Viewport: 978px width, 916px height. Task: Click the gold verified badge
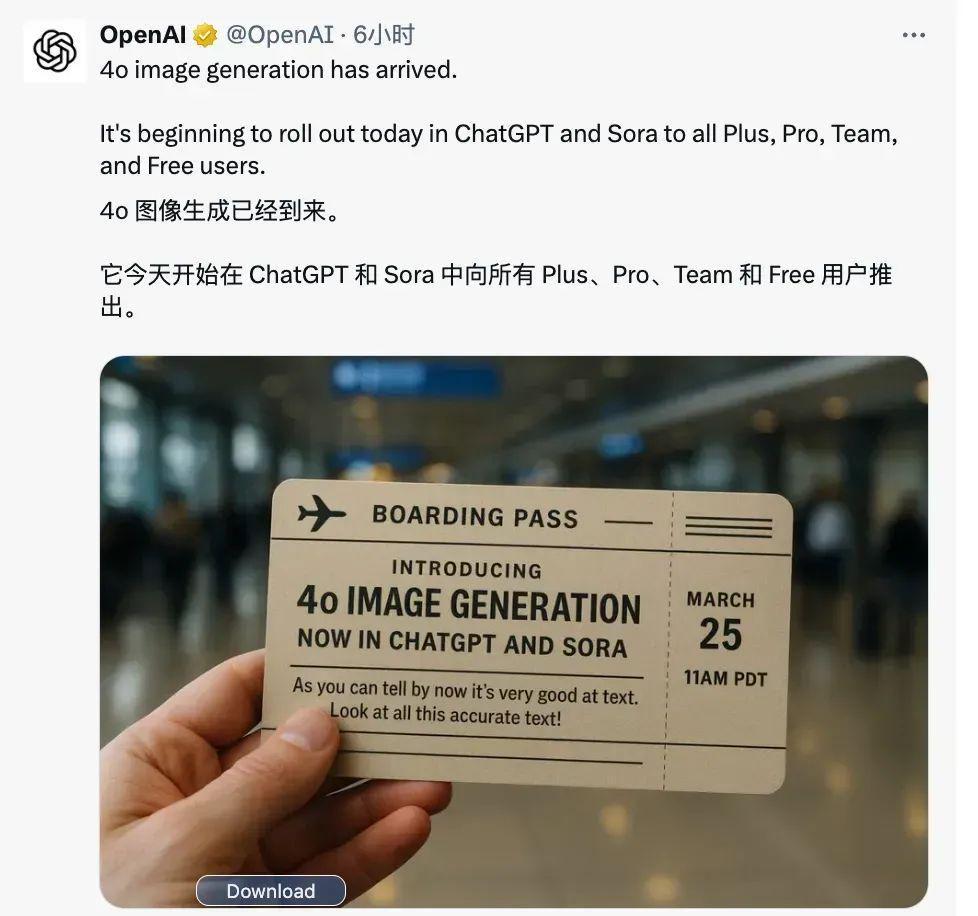tap(206, 36)
